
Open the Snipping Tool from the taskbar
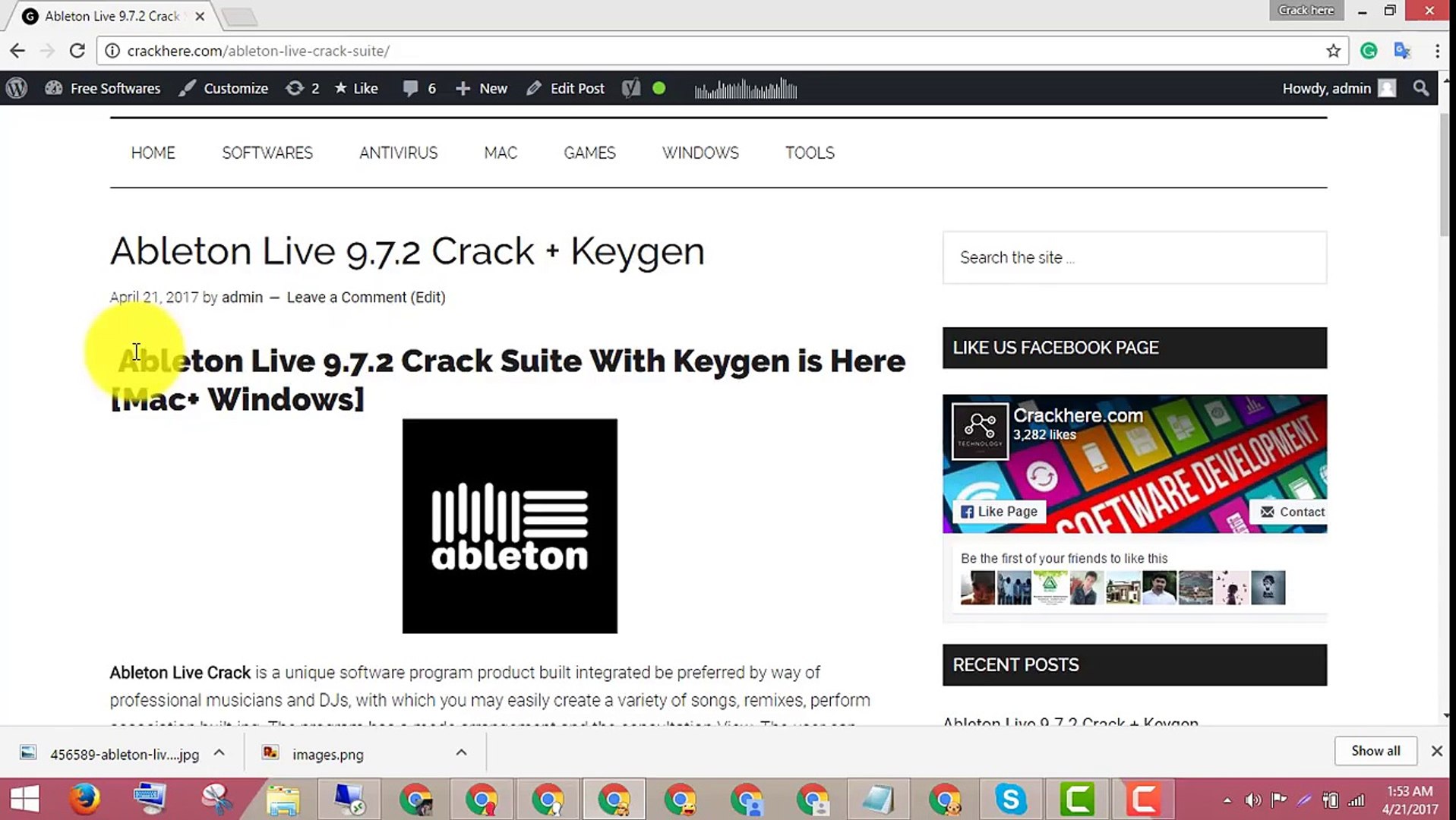tap(216, 799)
